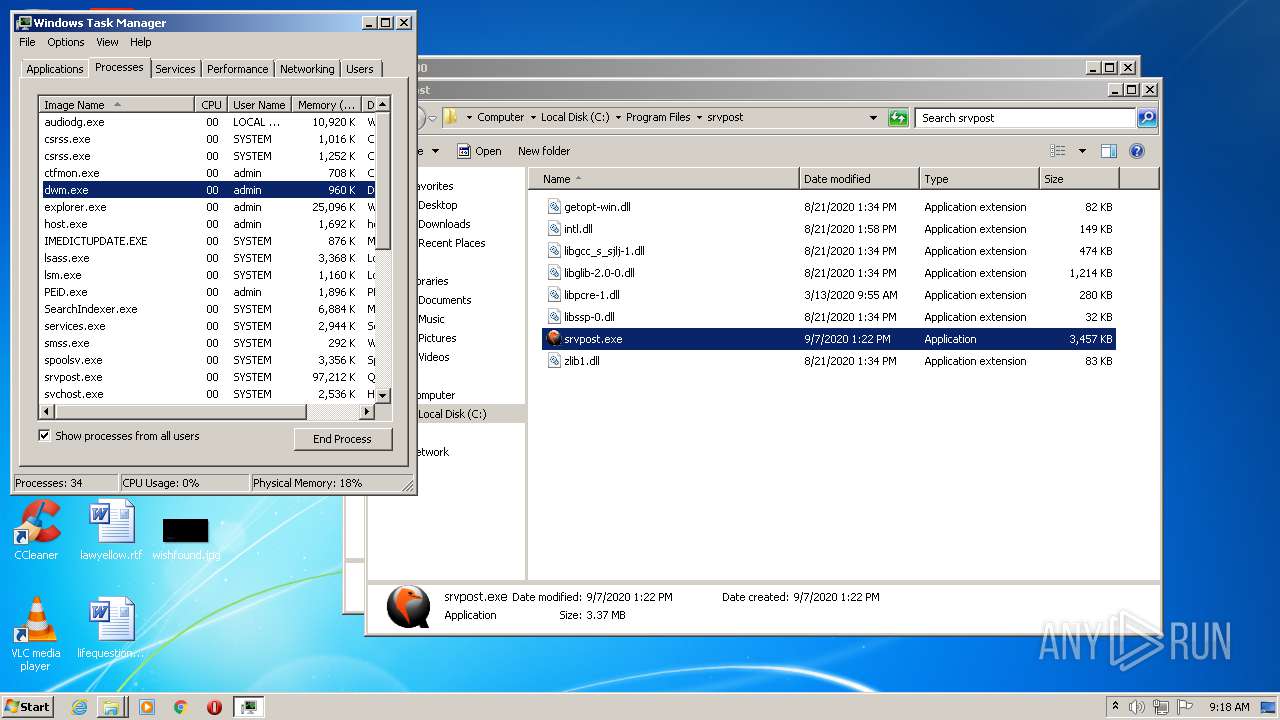This screenshot has height=720, width=1280.
Task: Click the taskbar clock showing 9:18 AM
Action: (x=1229, y=707)
